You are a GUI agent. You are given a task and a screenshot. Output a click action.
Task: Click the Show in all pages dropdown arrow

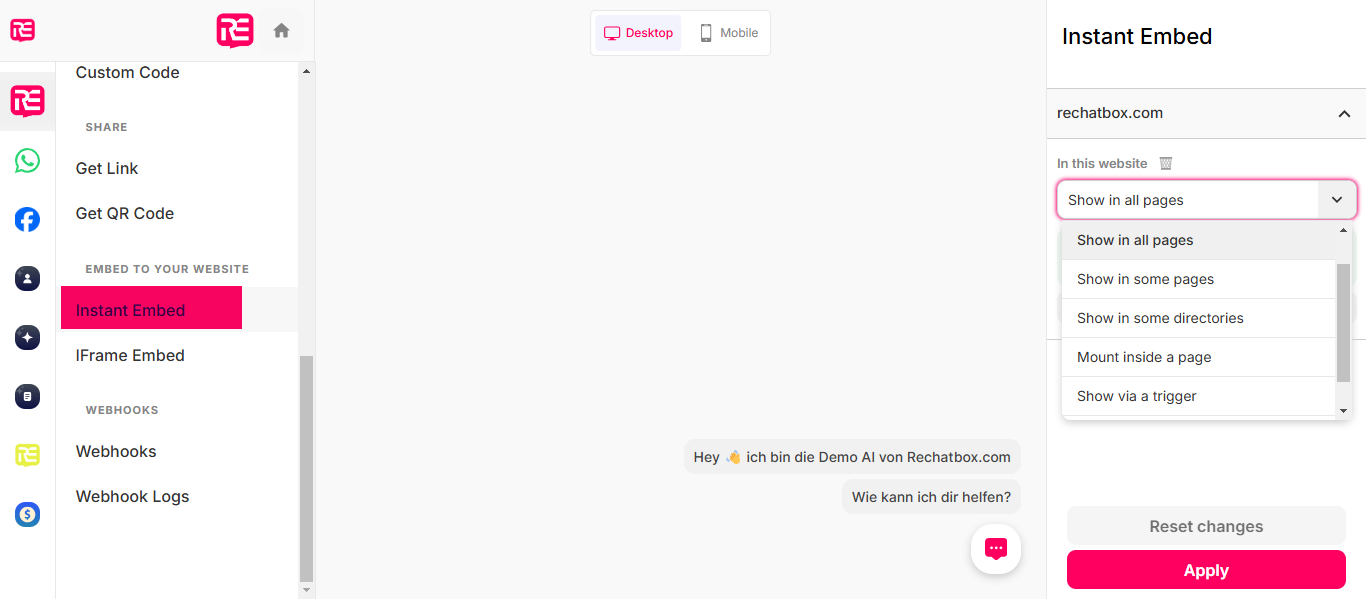click(1337, 200)
